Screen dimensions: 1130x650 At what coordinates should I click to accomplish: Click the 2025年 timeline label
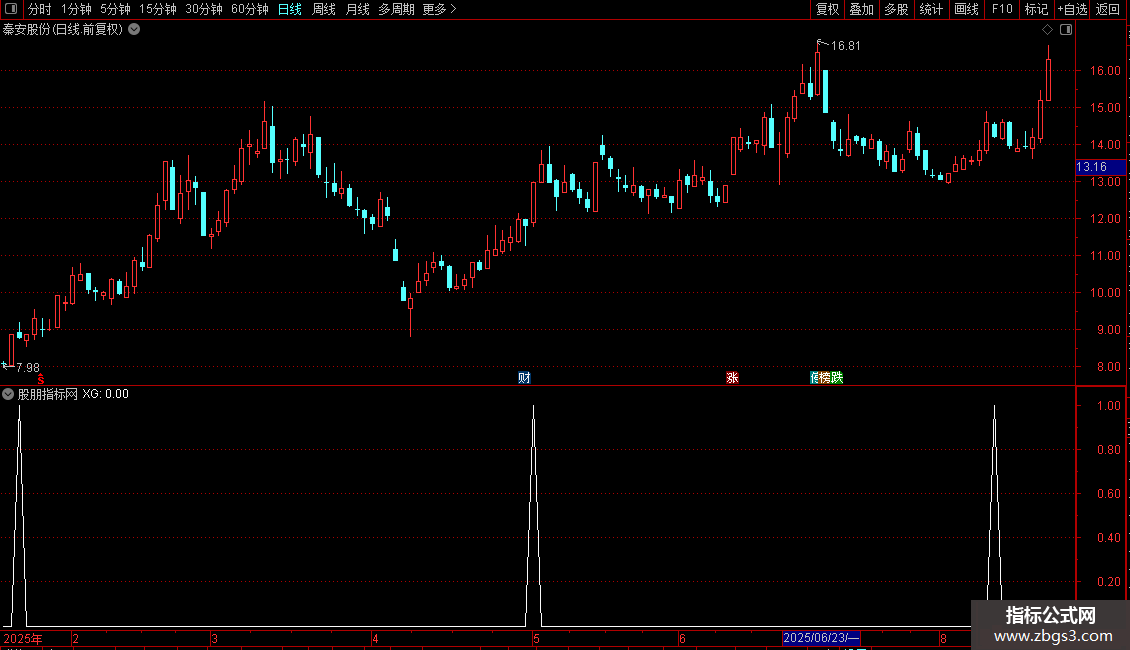23,638
